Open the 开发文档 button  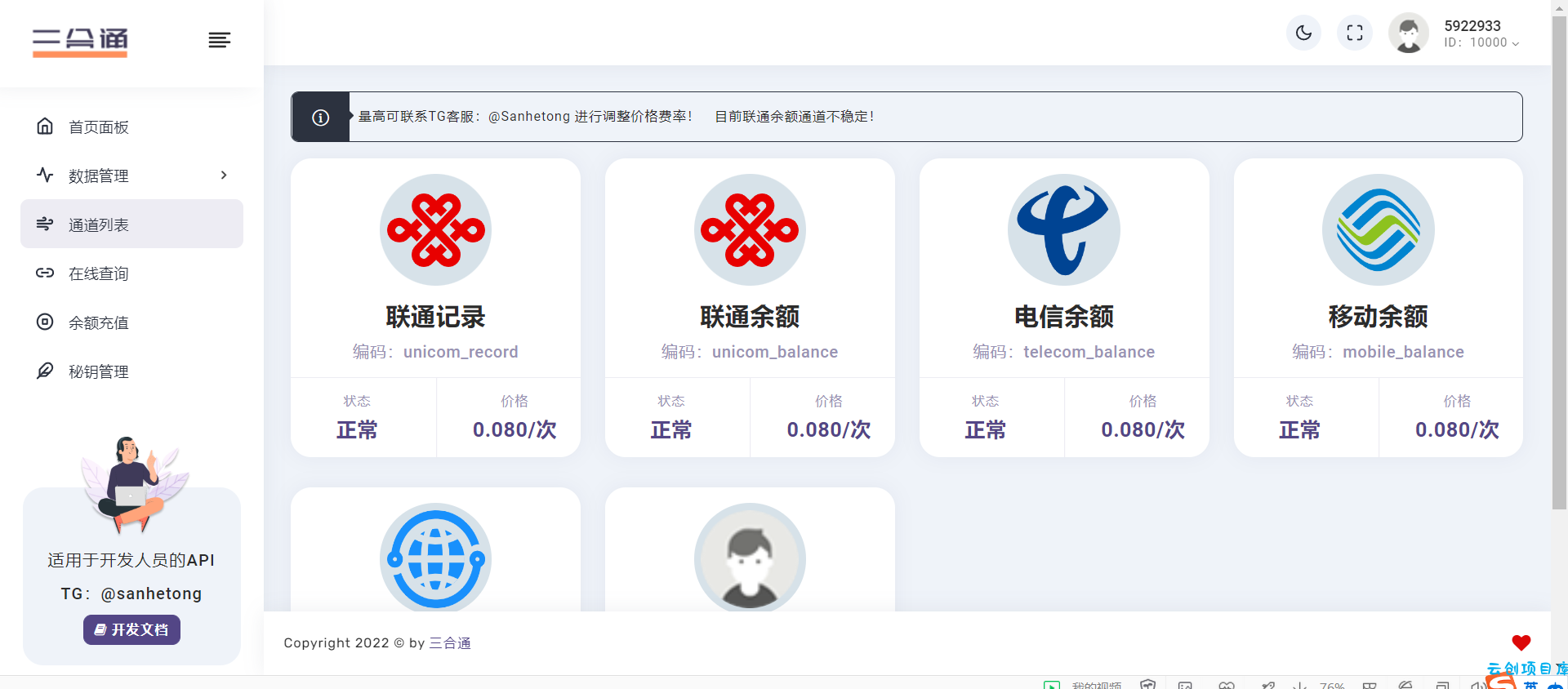131,629
